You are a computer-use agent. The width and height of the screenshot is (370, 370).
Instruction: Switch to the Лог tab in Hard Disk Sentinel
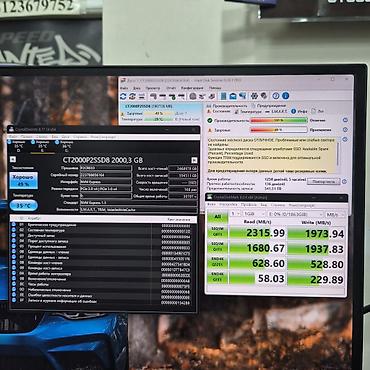318,112
